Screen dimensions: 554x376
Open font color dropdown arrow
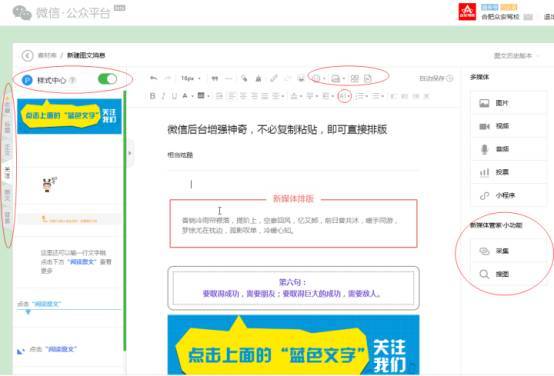(192, 96)
